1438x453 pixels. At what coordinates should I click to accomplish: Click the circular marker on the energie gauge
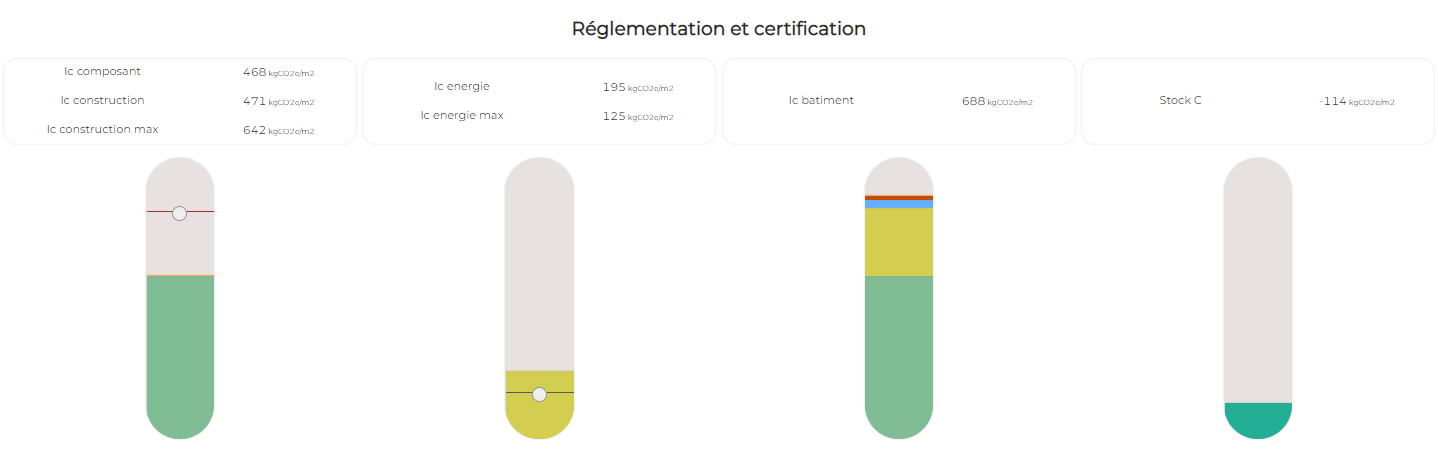[x=539, y=395]
